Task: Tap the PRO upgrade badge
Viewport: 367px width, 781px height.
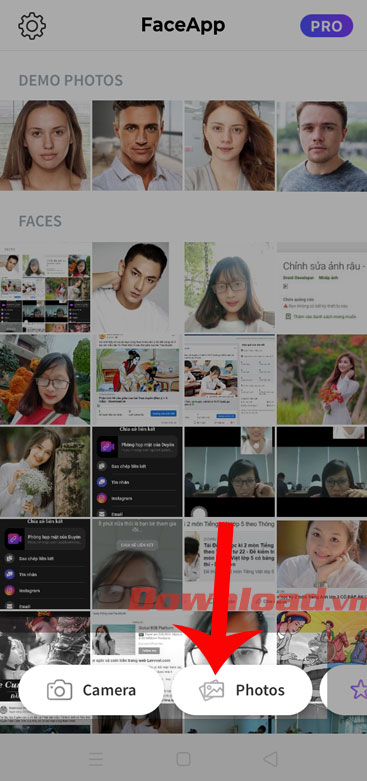Action: [327, 26]
